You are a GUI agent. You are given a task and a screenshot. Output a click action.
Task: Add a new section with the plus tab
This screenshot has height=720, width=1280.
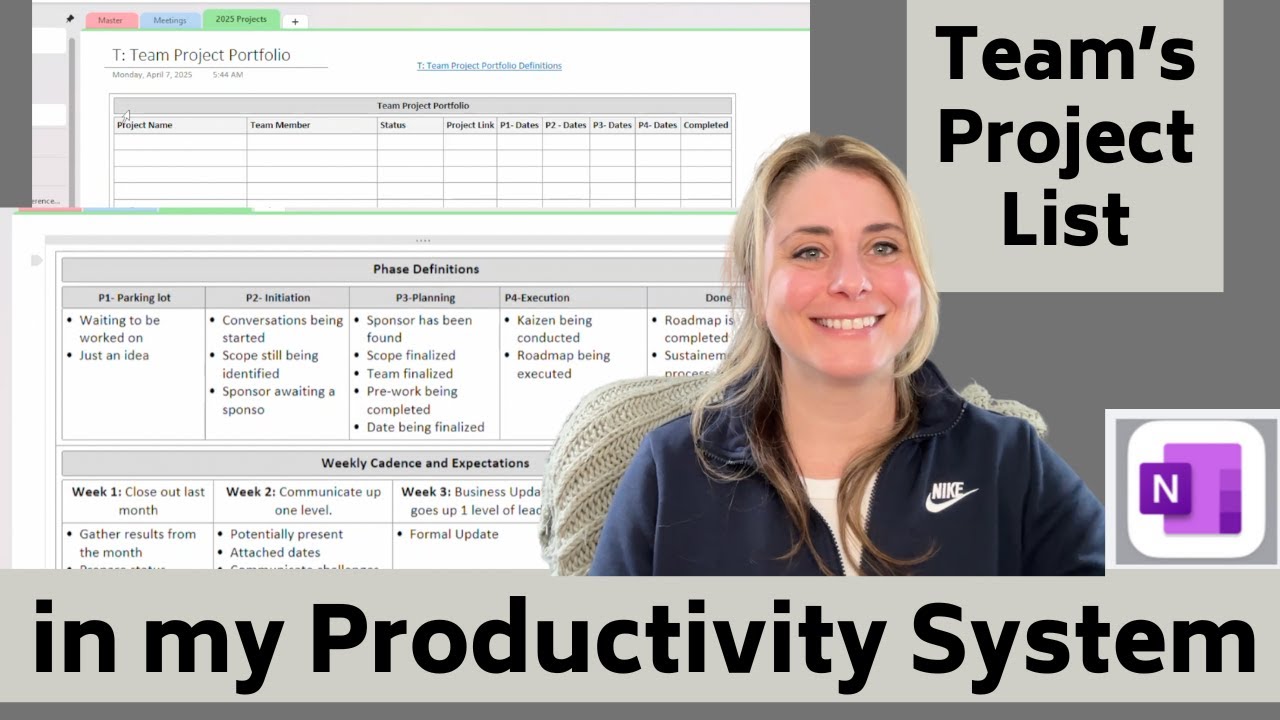[295, 21]
